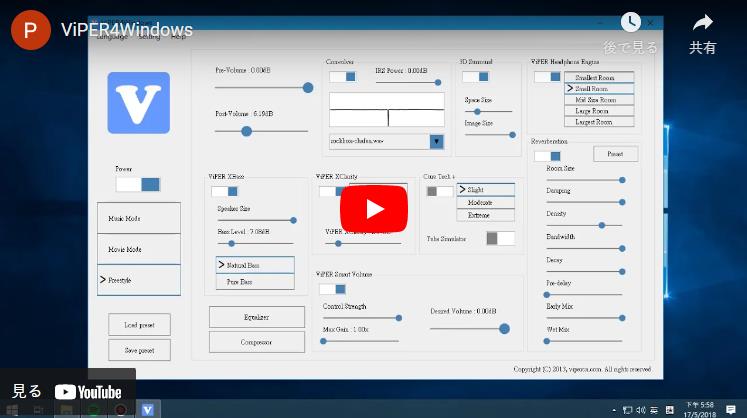Select Large Room headphone option
The image size is (747, 418).
pos(599,111)
